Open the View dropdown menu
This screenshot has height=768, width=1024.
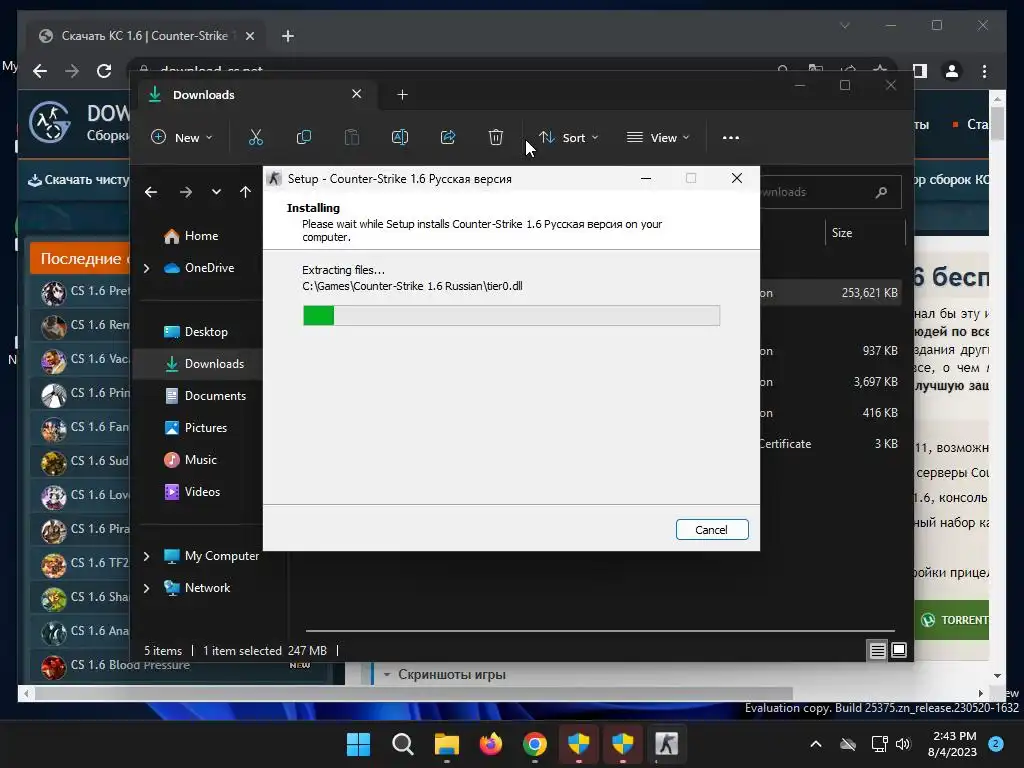pyautogui.click(x=658, y=138)
